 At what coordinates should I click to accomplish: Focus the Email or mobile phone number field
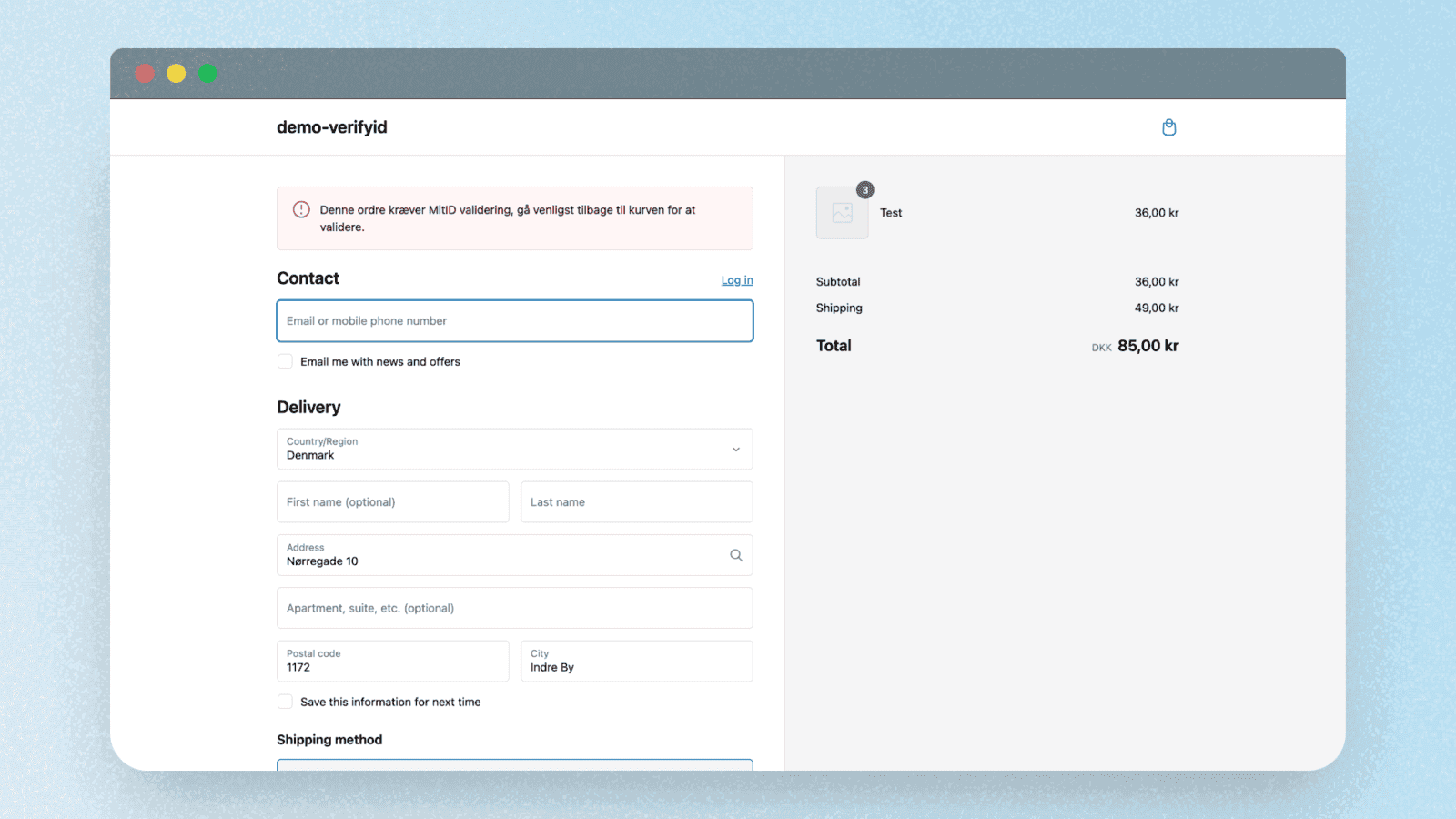coord(514,321)
